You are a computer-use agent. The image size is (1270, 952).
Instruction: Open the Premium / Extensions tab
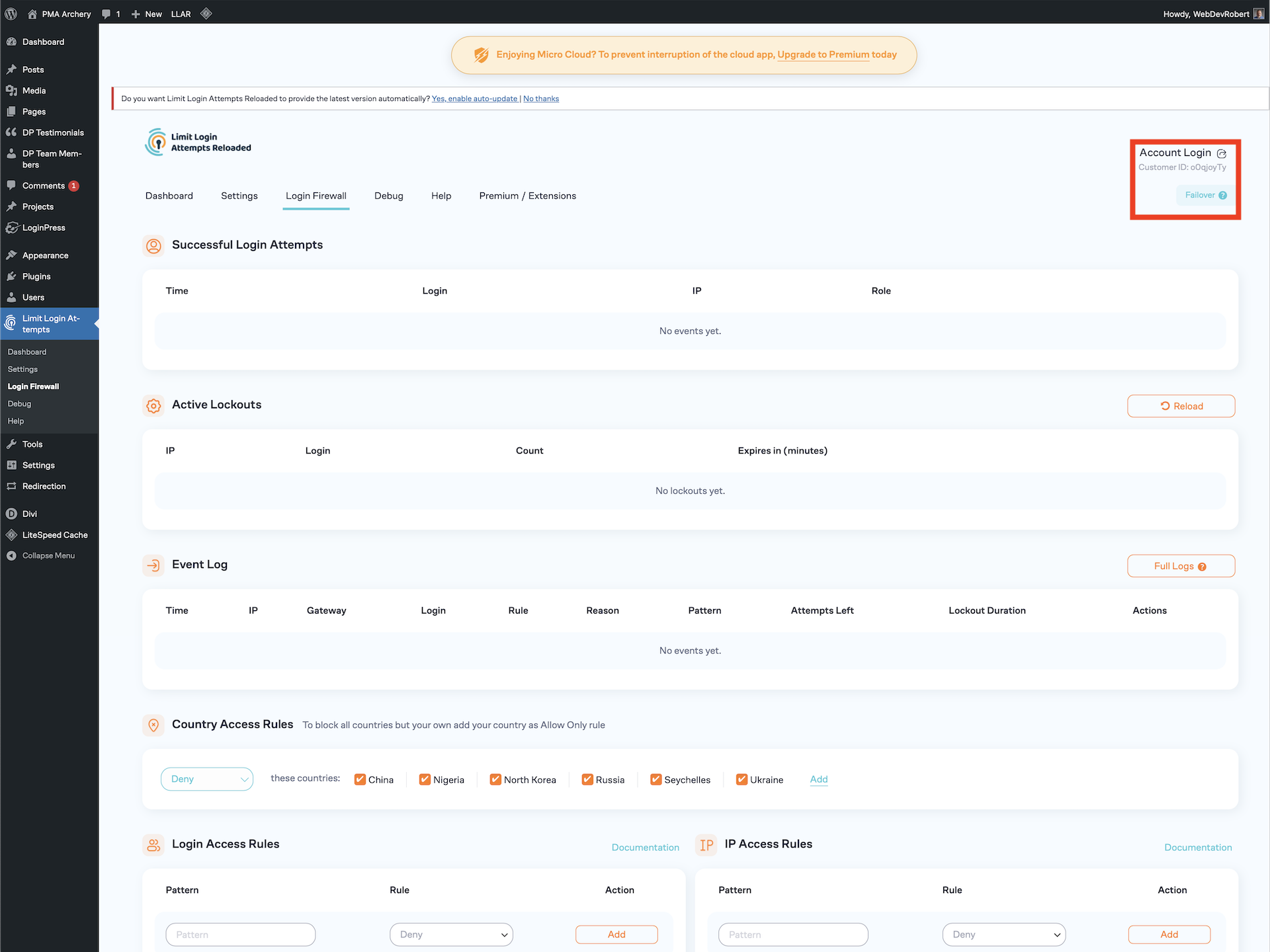click(527, 196)
